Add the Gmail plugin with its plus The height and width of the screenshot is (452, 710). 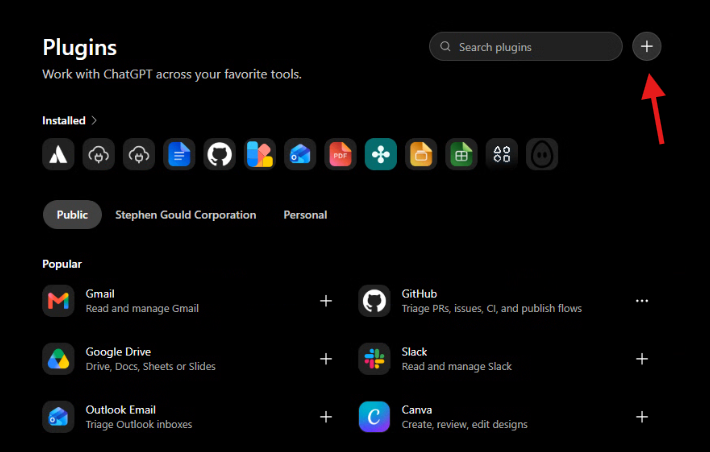(326, 301)
